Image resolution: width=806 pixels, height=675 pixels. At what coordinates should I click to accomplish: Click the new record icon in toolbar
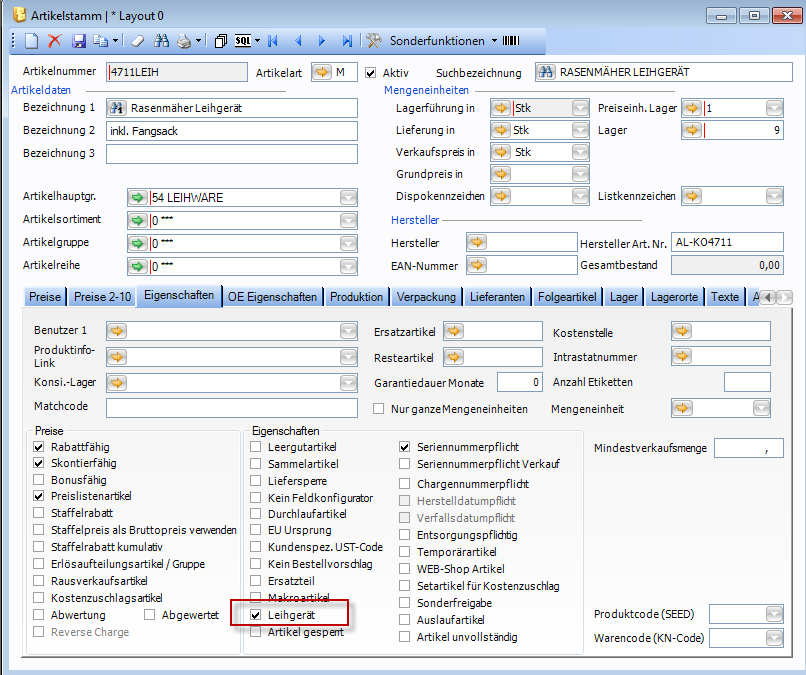[x=31, y=41]
